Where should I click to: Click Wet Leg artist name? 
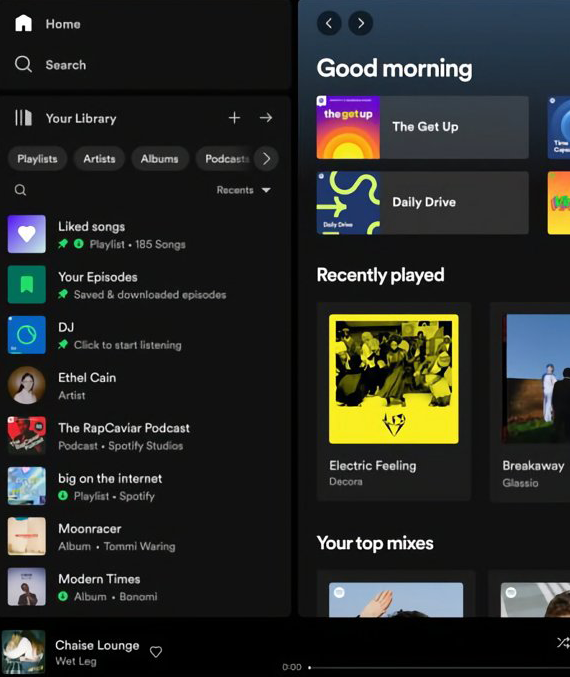point(76,661)
